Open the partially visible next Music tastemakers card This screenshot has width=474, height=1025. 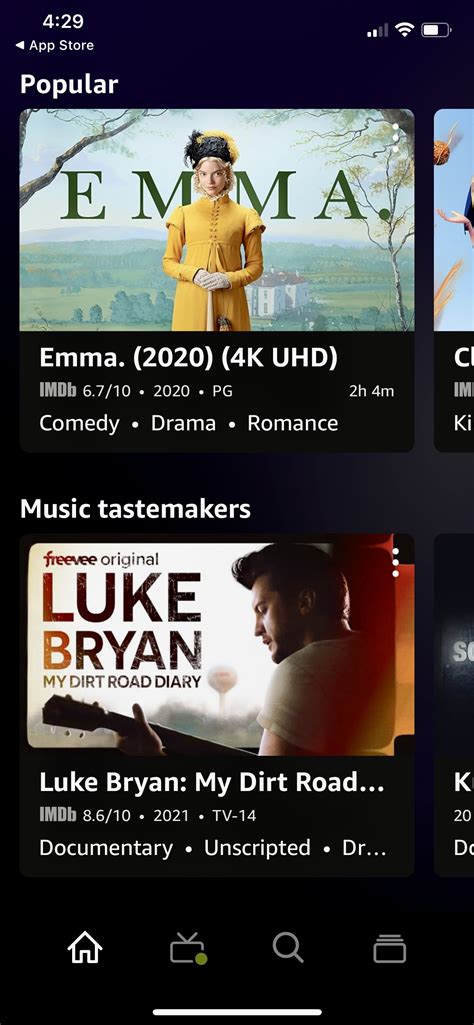tap(454, 705)
